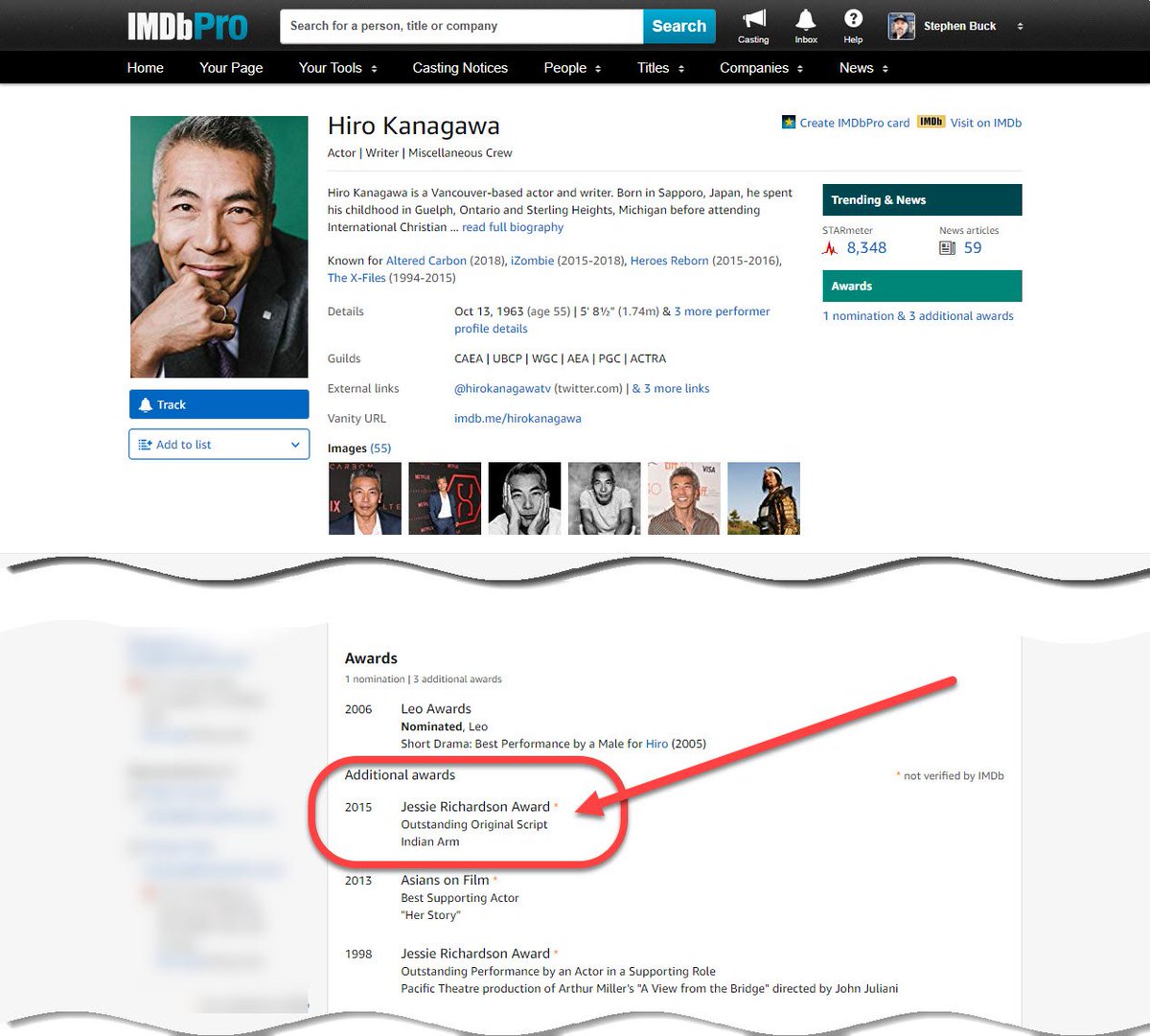Open Casting Notices in the navigation
The height and width of the screenshot is (1036, 1150).
[x=460, y=68]
